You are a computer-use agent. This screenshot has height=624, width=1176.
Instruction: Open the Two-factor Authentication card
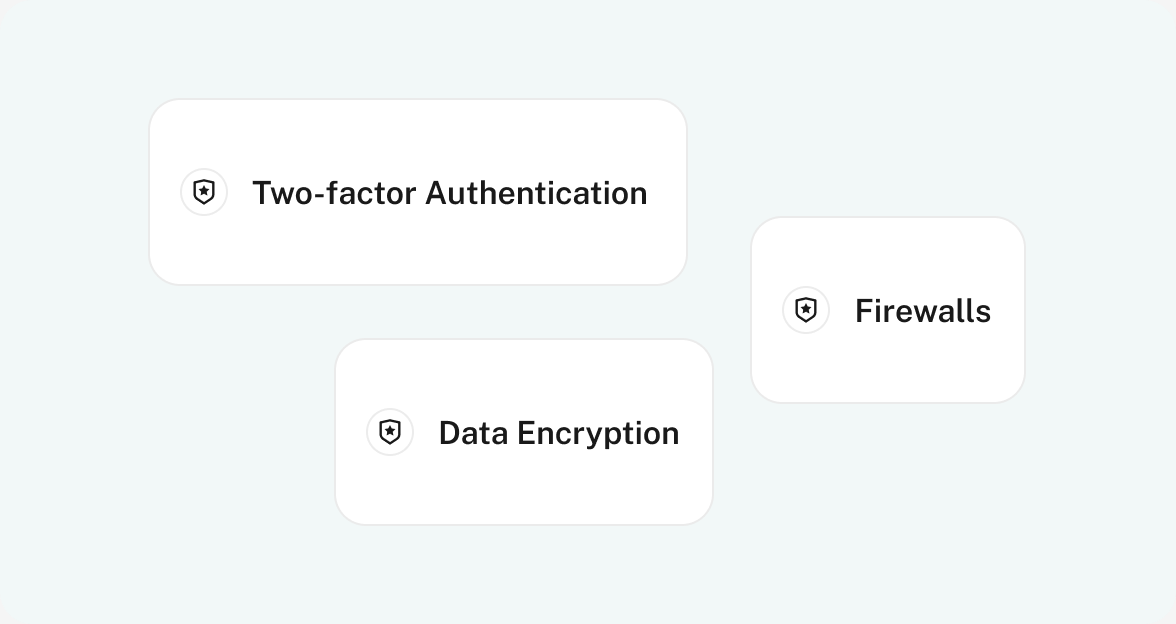coord(418,250)
